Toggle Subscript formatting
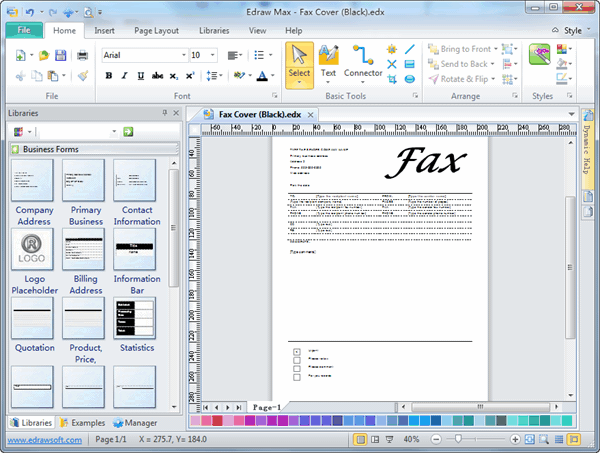The height and width of the screenshot is (453, 600). point(173,76)
